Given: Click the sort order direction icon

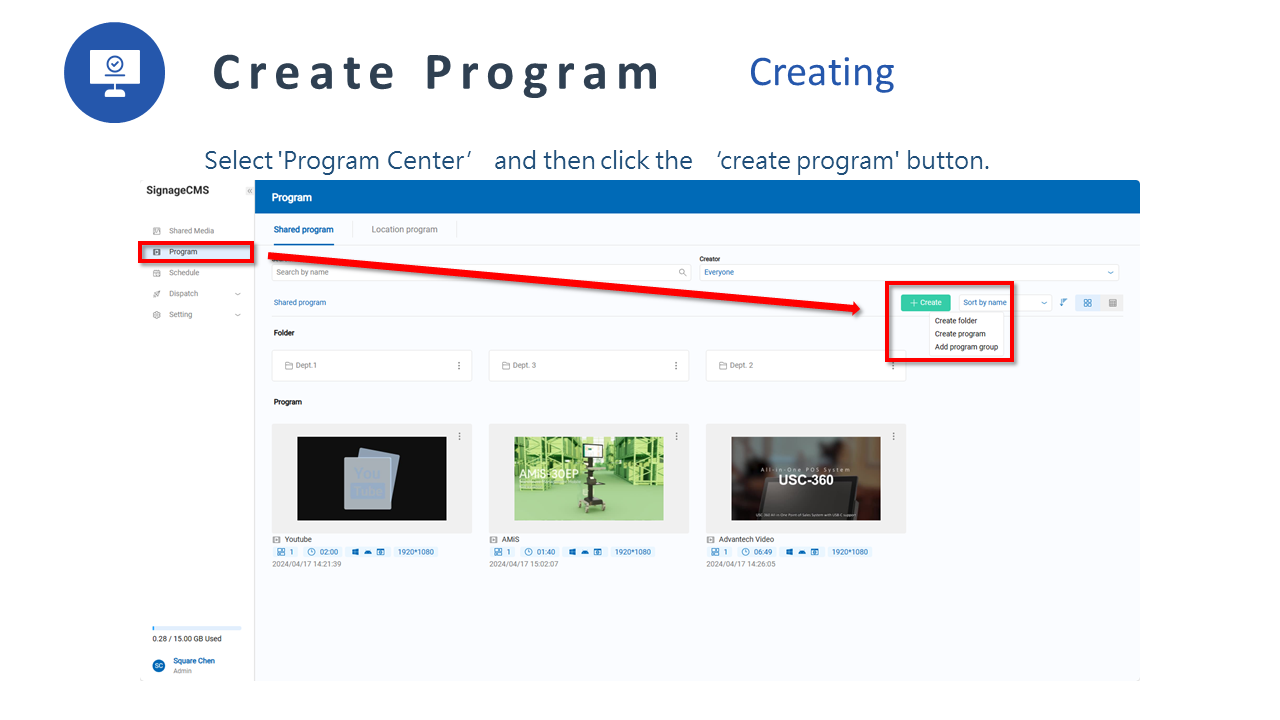Looking at the screenshot, I should coord(1063,303).
